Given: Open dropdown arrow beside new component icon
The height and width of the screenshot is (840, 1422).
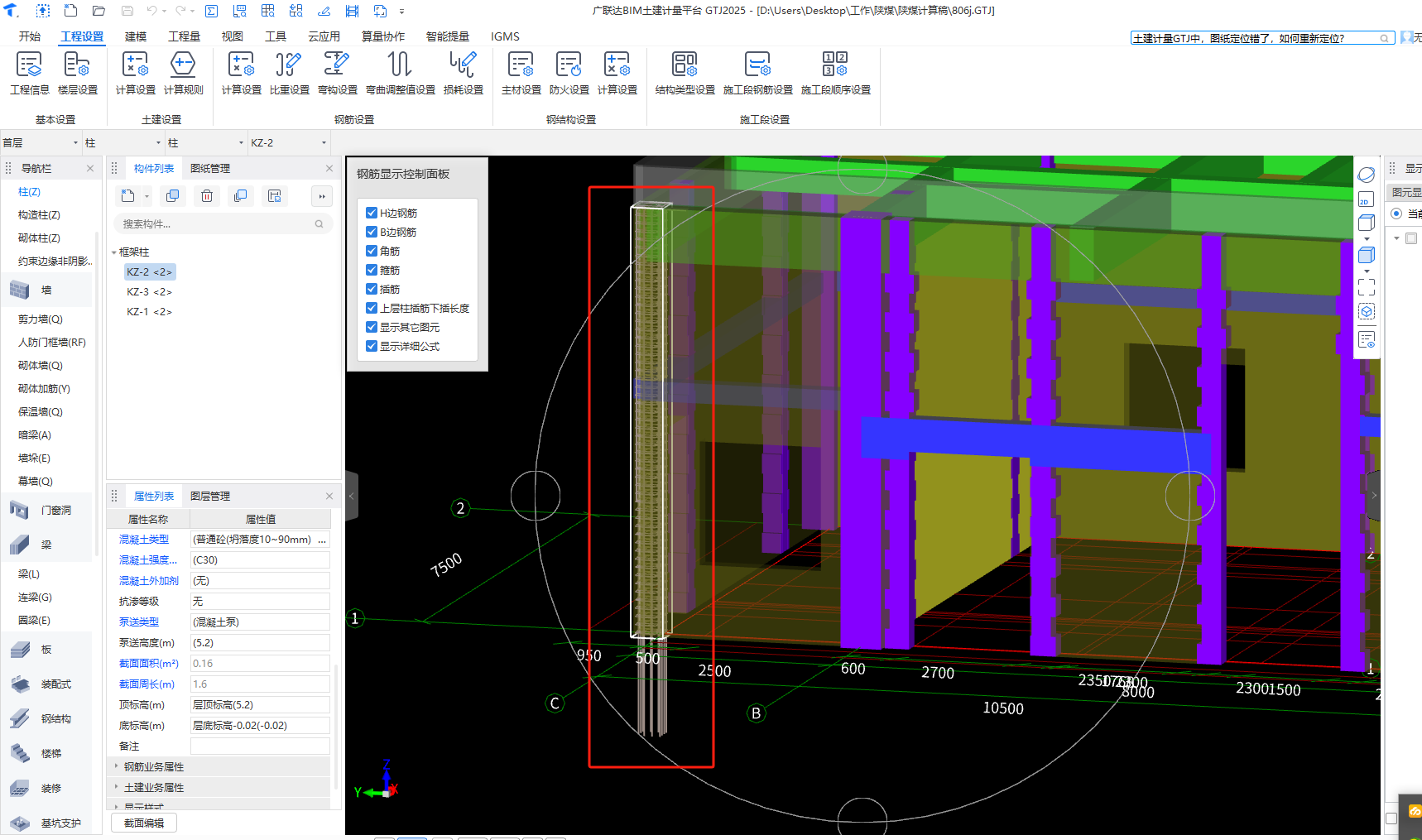Looking at the screenshot, I should 147,196.
